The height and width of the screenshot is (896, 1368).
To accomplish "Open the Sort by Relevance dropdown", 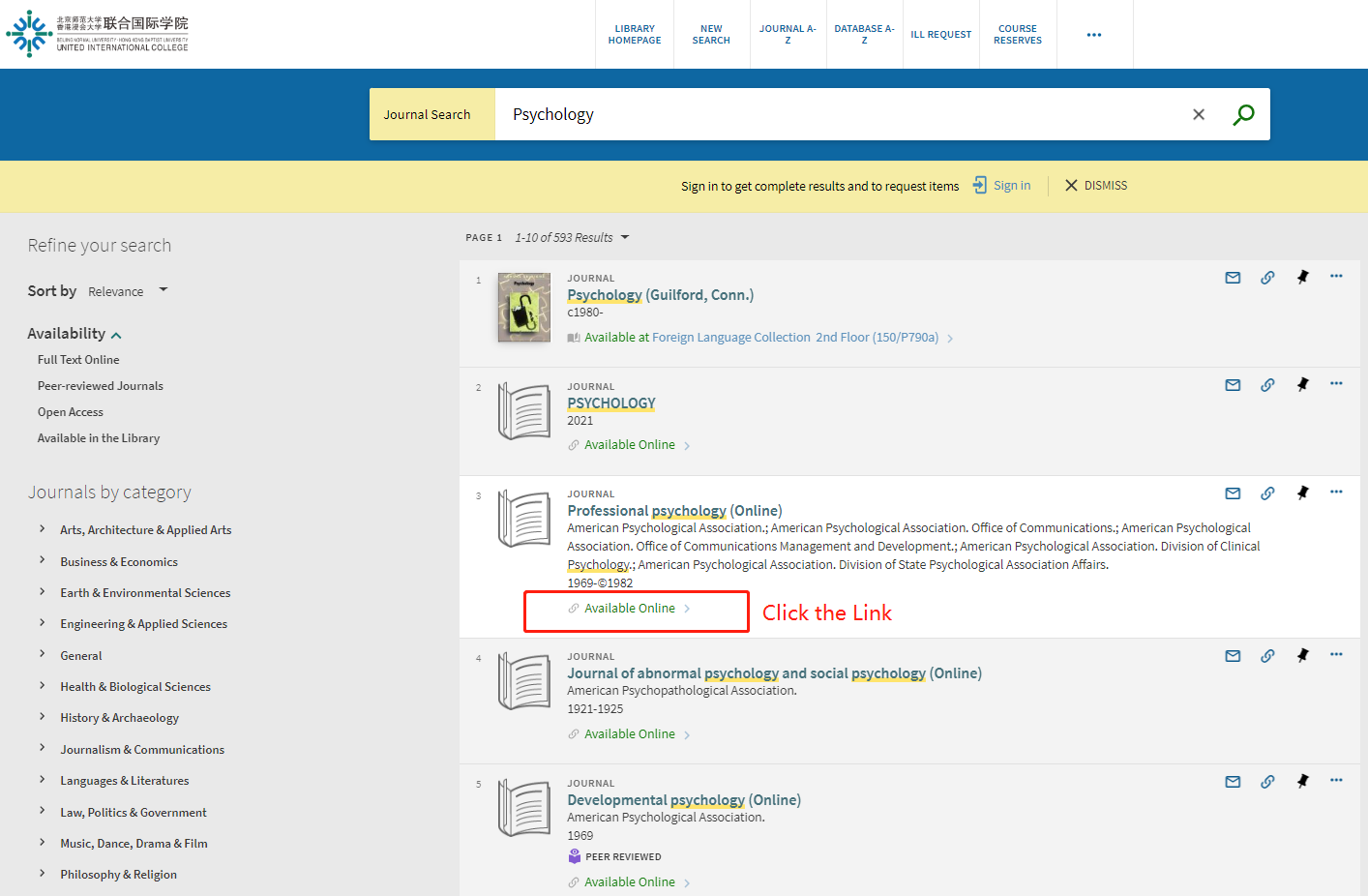I will tap(132, 290).
